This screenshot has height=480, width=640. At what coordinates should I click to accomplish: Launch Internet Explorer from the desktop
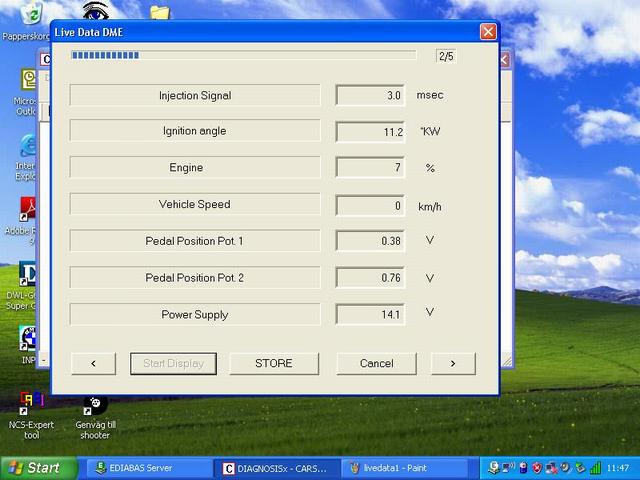[x=28, y=149]
